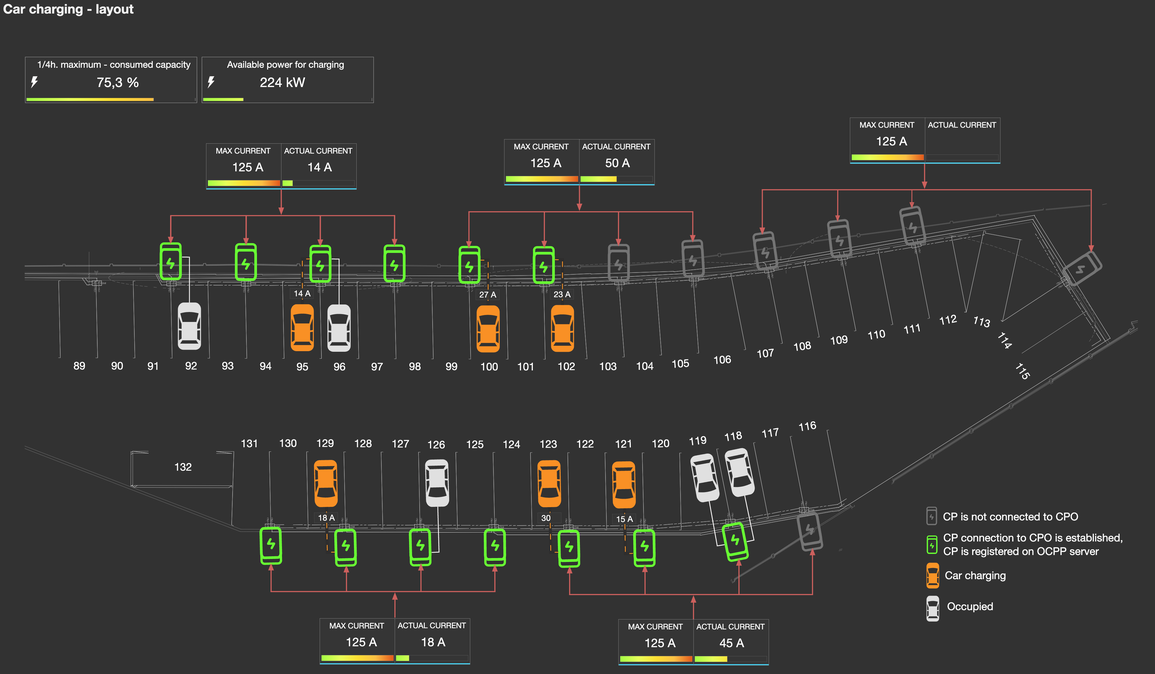Select the orange charging car in spot 121

click(623, 482)
